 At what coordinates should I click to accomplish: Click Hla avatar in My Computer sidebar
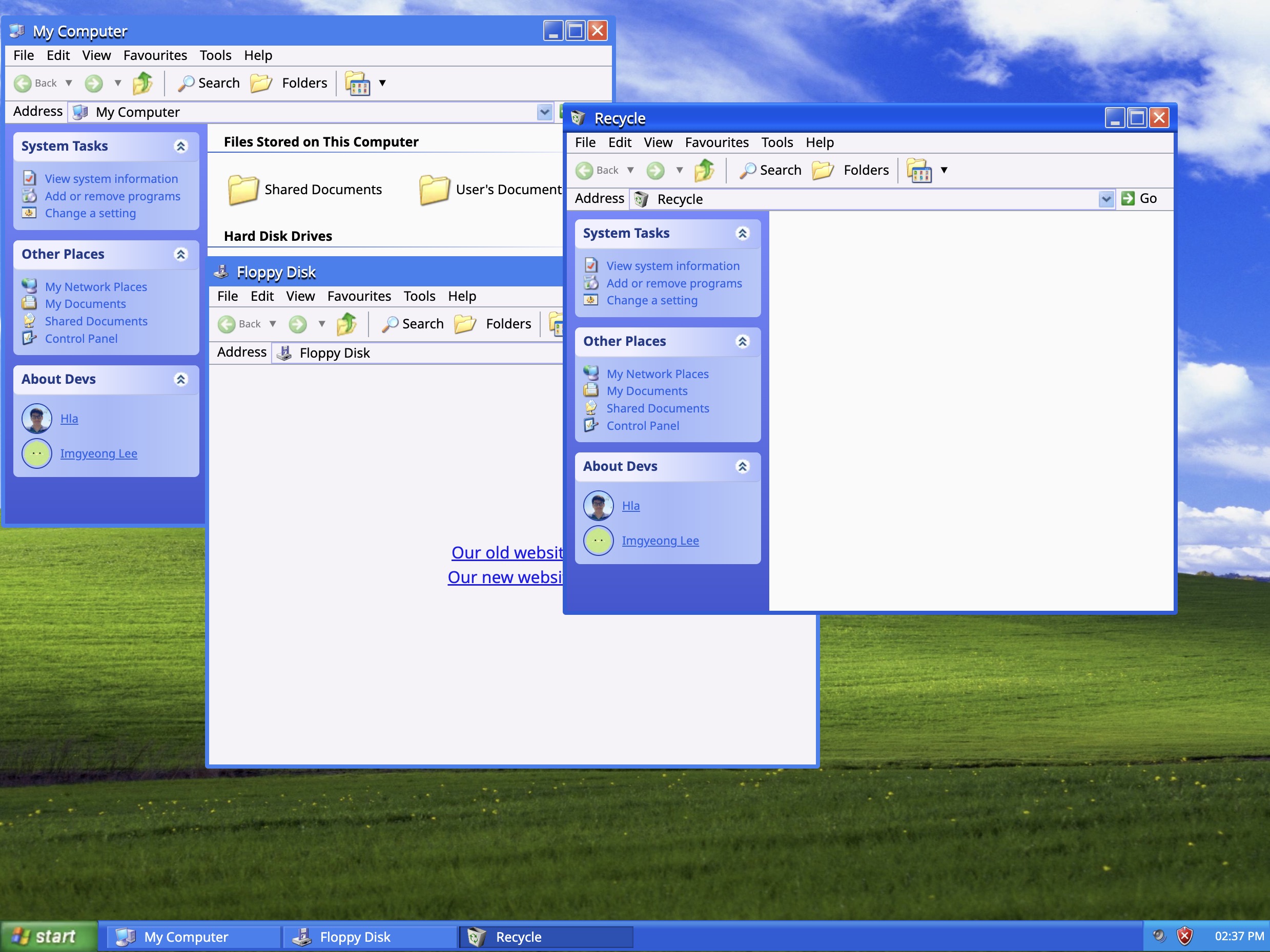[x=37, y=418]
